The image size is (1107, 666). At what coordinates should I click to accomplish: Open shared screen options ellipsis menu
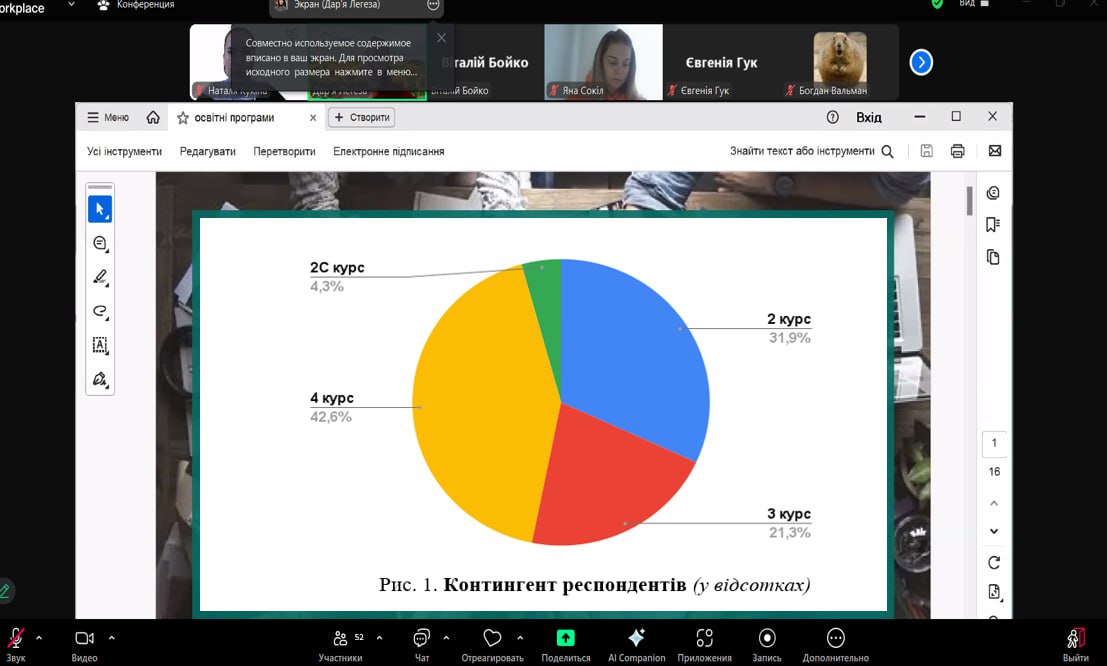click(x=433, y=5)
